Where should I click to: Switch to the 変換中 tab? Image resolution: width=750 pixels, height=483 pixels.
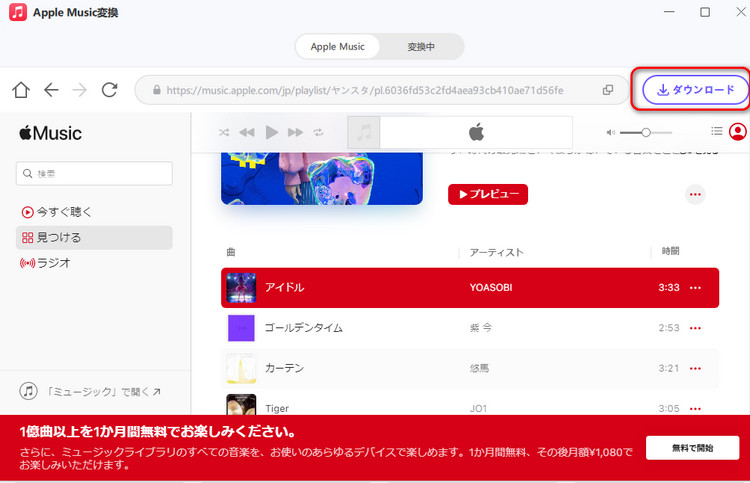pos(421,47)
